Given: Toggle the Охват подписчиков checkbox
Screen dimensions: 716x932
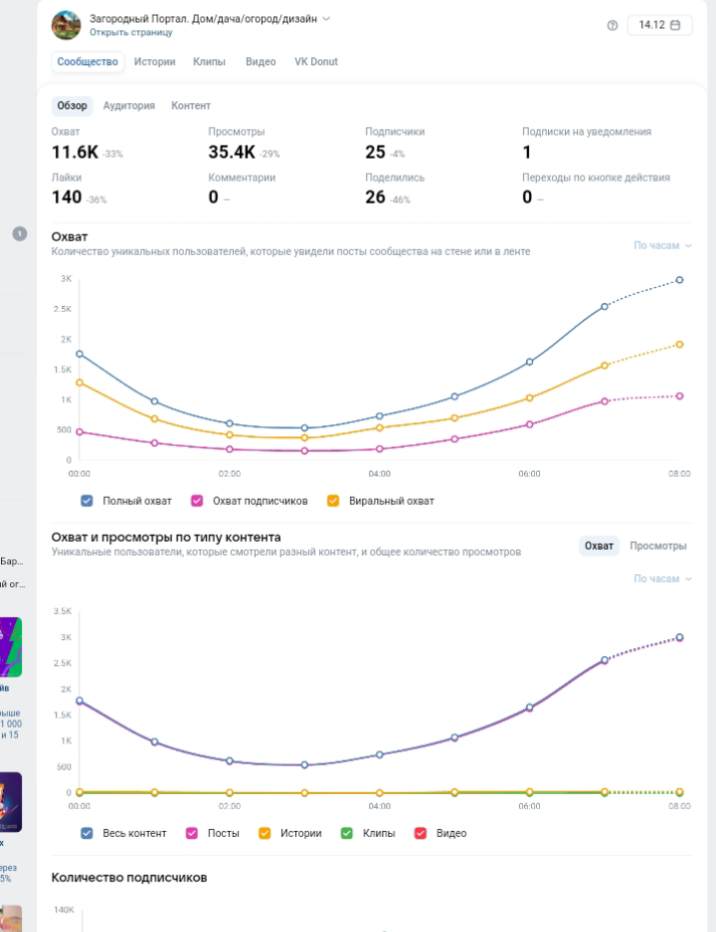Looking at the screenshot, I should pos(197,500).
